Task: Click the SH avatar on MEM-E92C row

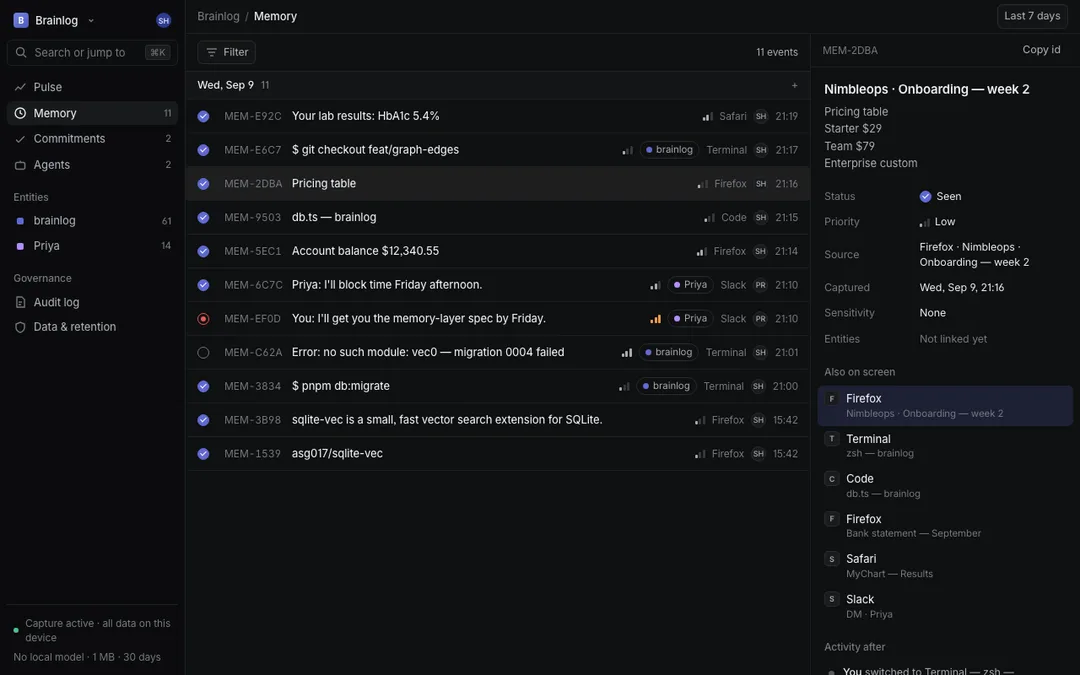Action: tap(760, 116)
